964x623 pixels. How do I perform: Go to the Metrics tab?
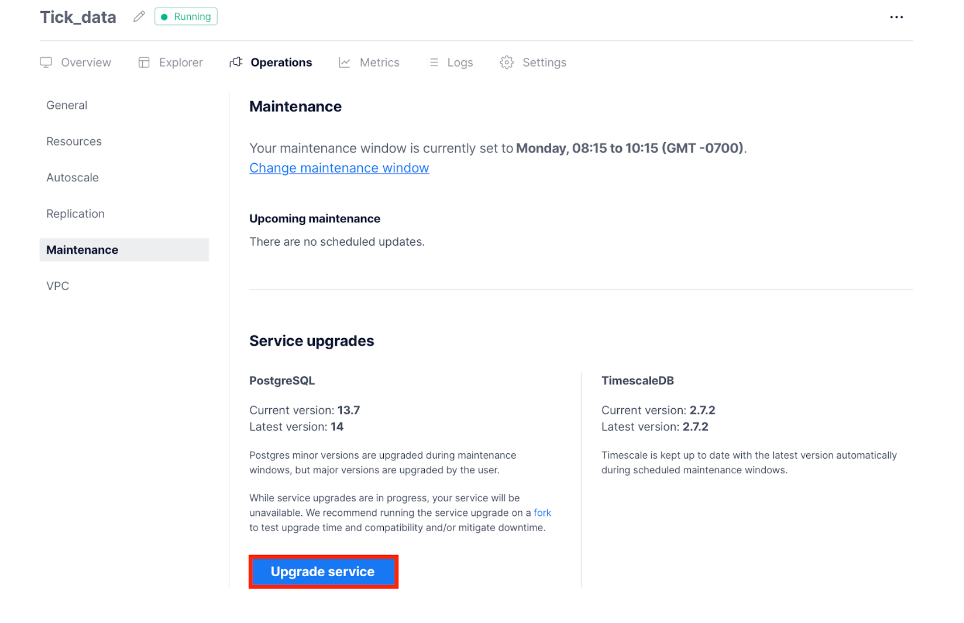pyautogui.click(x=379, y=62)
